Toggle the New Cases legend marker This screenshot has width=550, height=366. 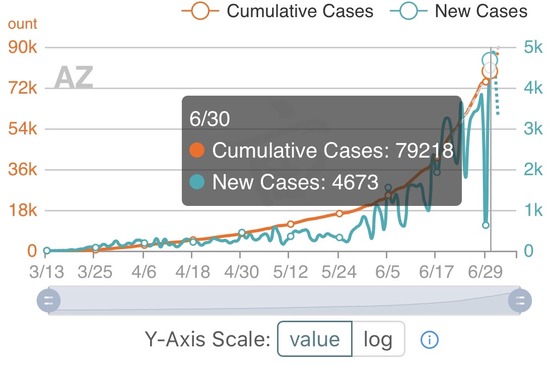tap(409, 11)
